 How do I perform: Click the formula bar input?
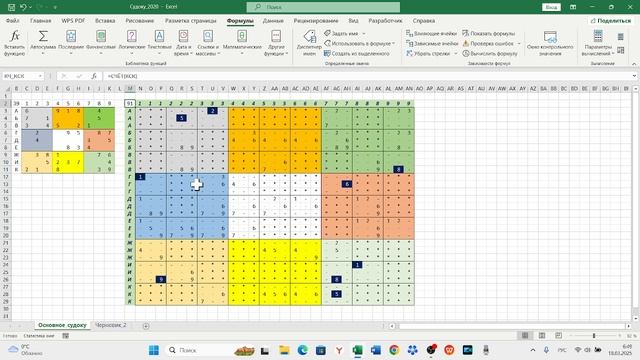(367, 76)
